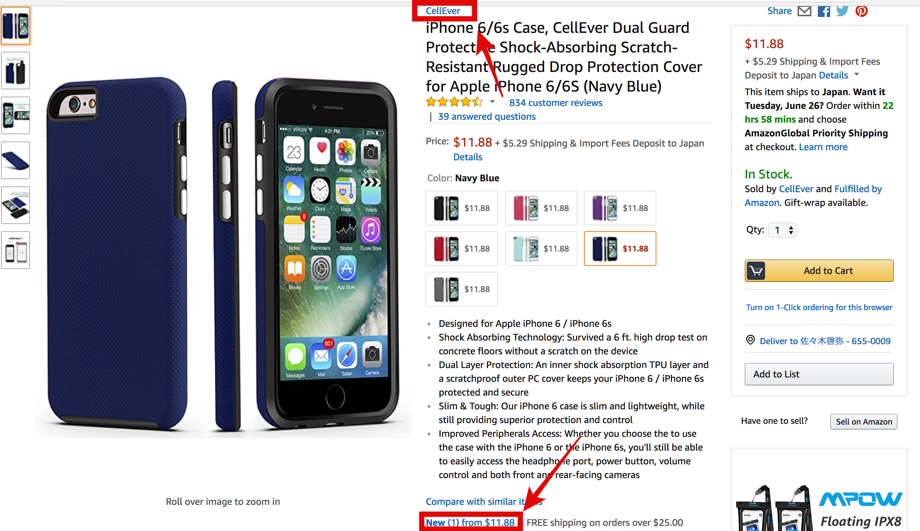Screen dimensions: 920x531
Task: Select the purple color case option
Action: coord(620,208)
